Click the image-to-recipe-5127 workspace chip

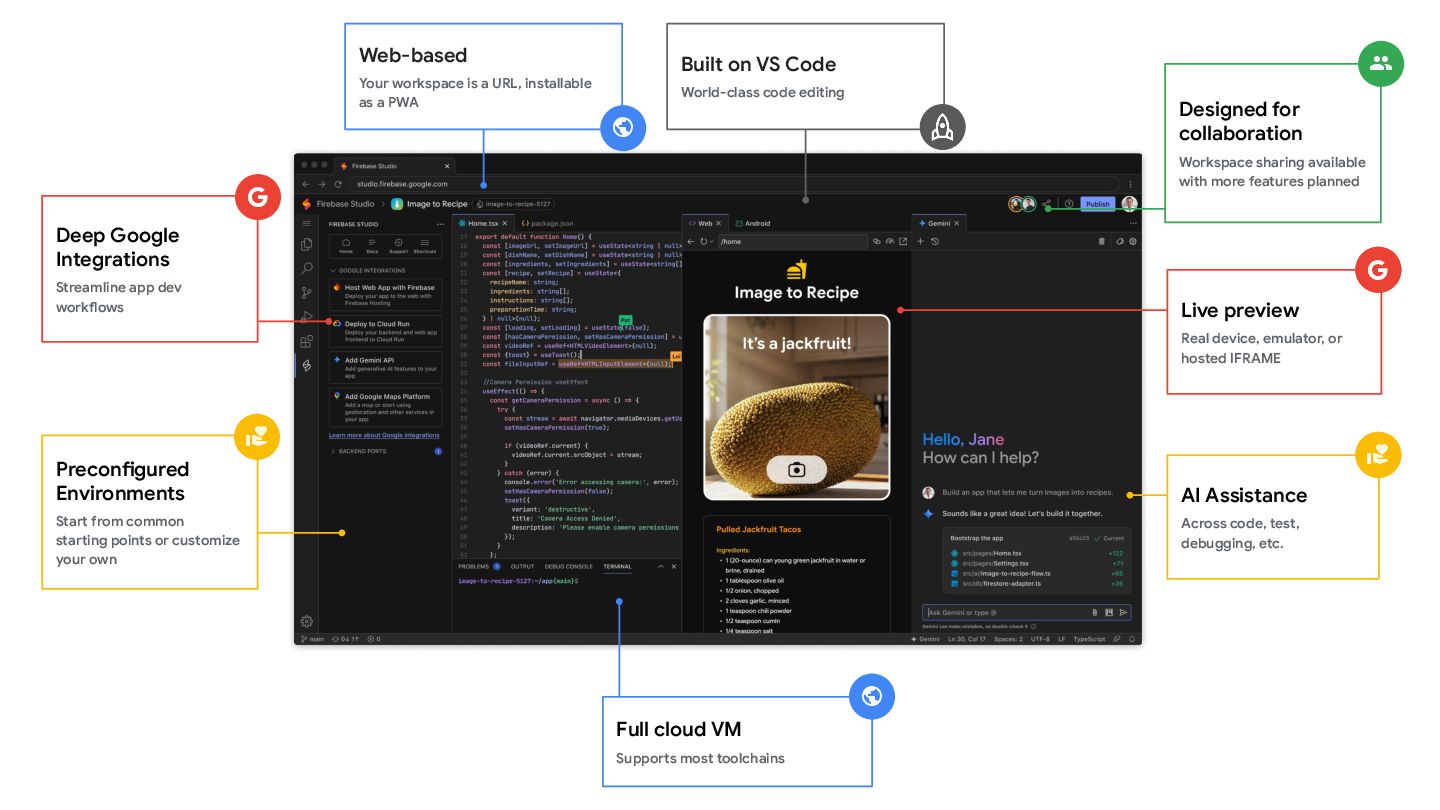[513, 204]
